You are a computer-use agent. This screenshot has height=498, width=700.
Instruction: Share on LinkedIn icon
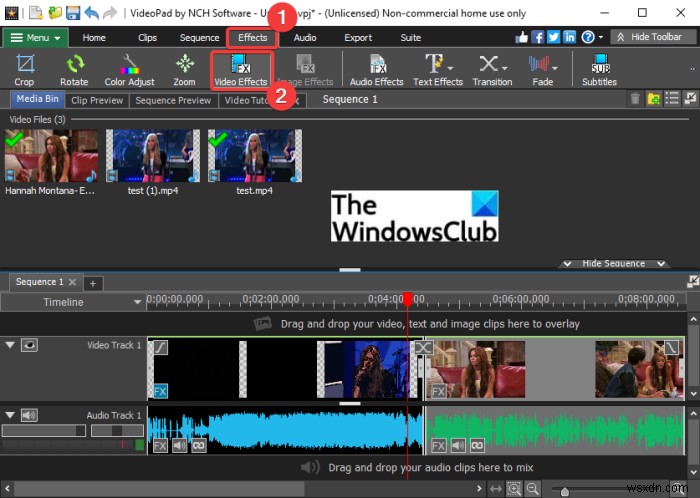570,37
